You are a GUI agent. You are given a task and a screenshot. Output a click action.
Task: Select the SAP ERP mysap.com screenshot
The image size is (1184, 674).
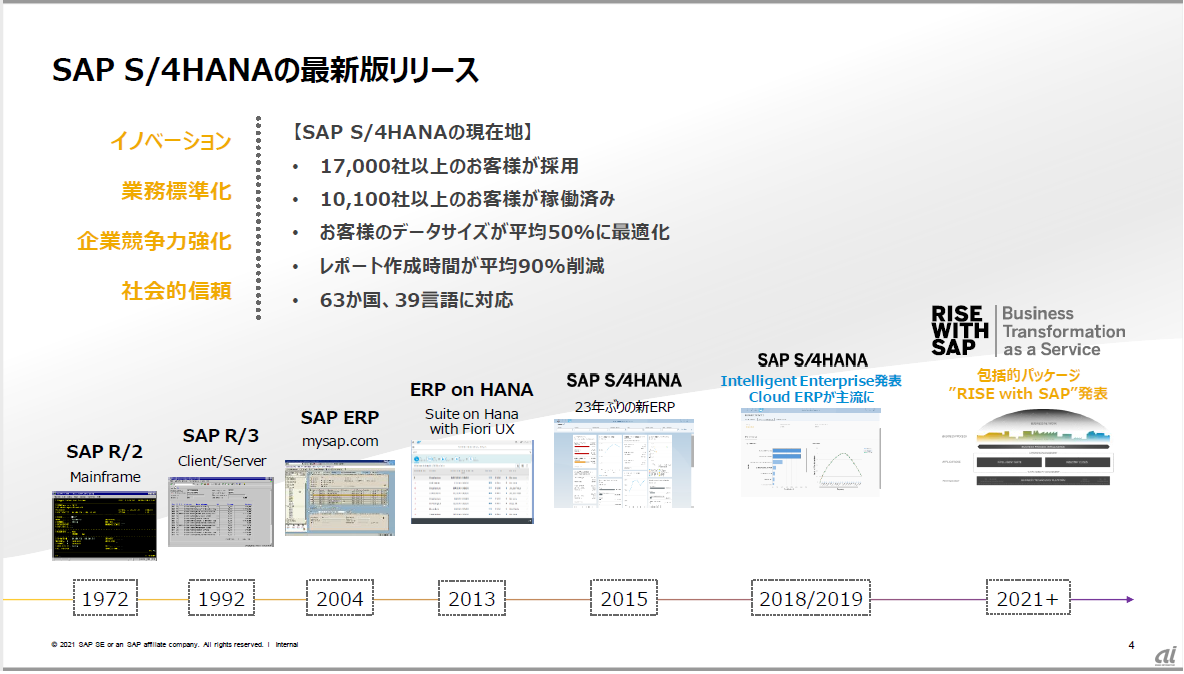(340, 497)
